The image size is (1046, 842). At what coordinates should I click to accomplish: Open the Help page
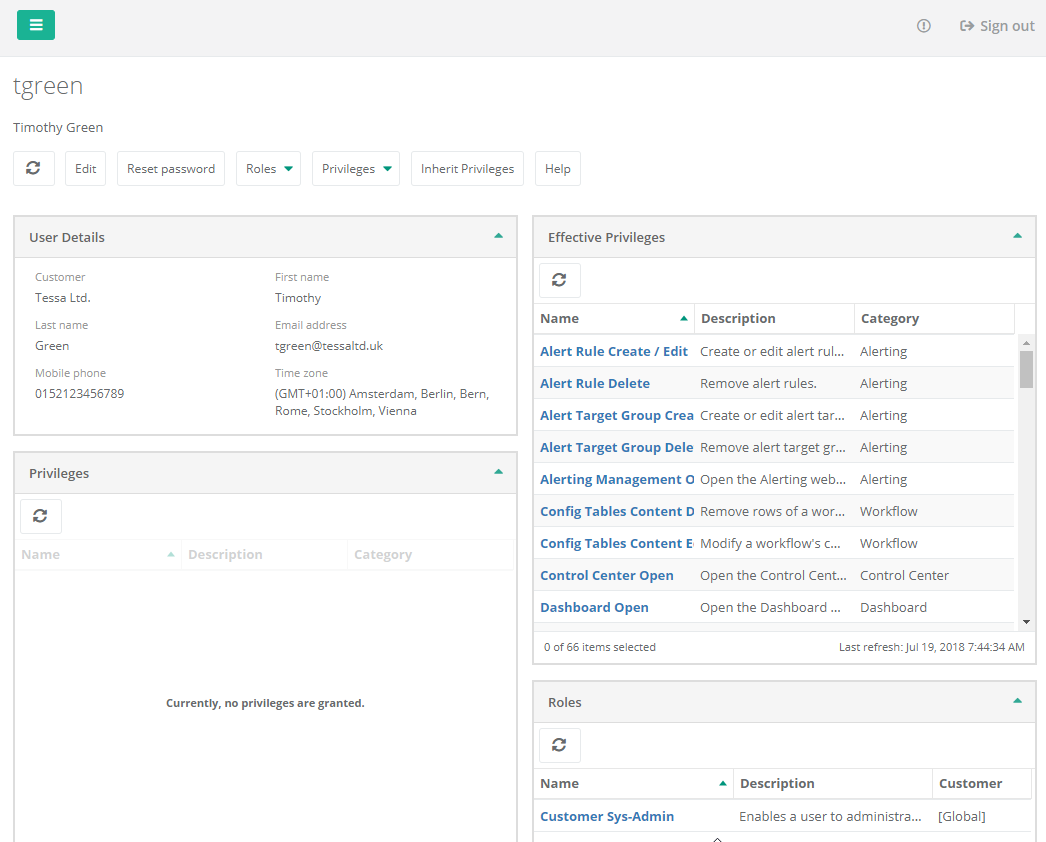click(558, 168)
